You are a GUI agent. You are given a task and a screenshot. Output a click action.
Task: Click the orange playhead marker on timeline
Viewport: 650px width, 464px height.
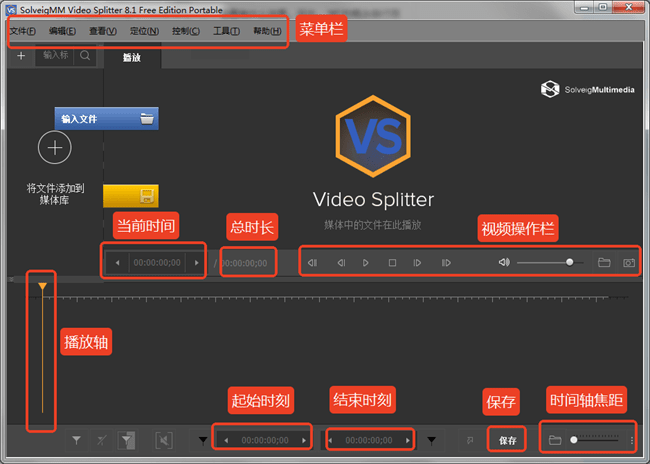tap(42, 286)
